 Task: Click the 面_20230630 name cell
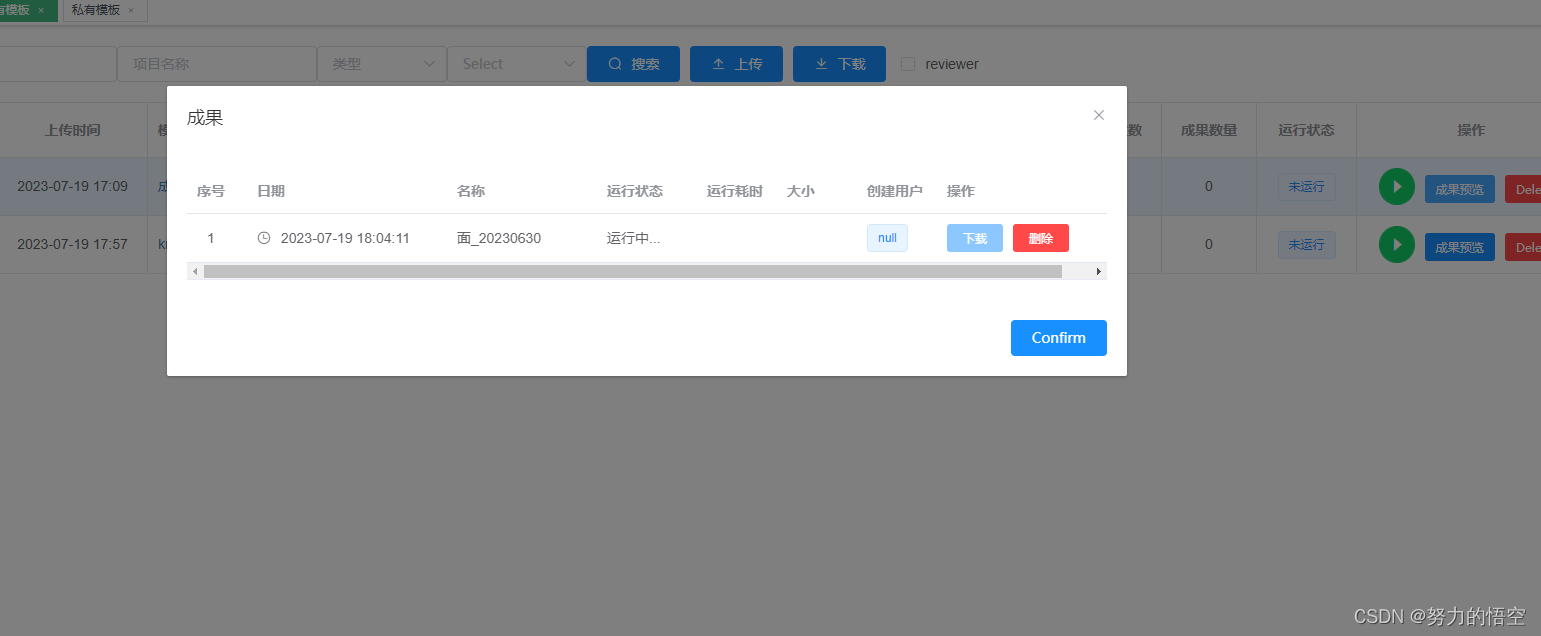(x=499, y=238)
